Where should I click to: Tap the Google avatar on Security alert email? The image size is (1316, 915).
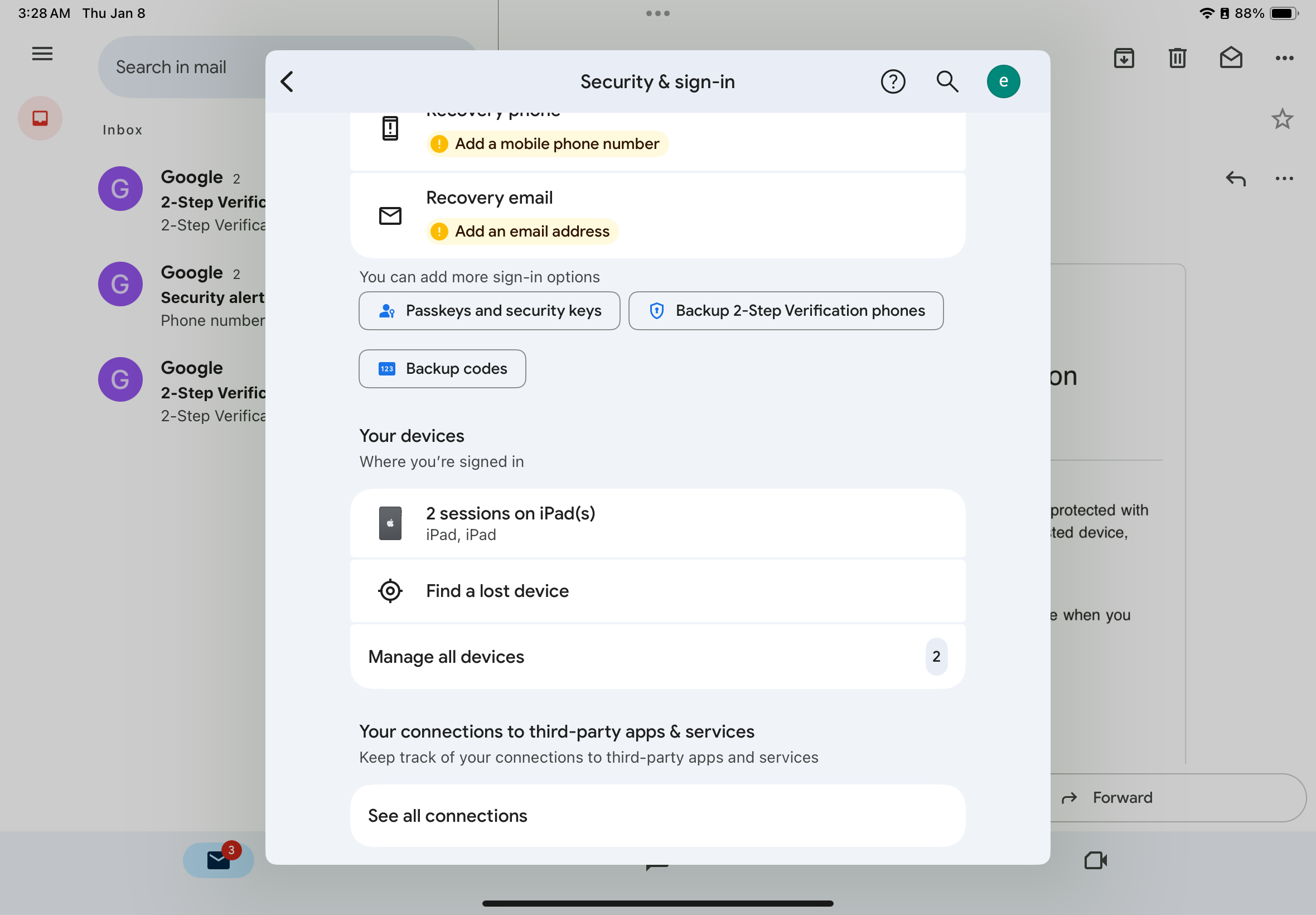tap(120, 284)
